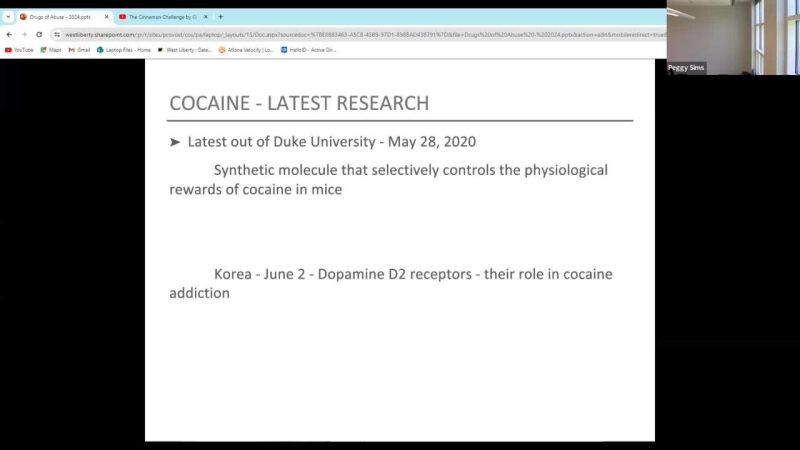Open the Laptop Files - Home bookmark
Viewport: 800px width, 450px height.
124,49
